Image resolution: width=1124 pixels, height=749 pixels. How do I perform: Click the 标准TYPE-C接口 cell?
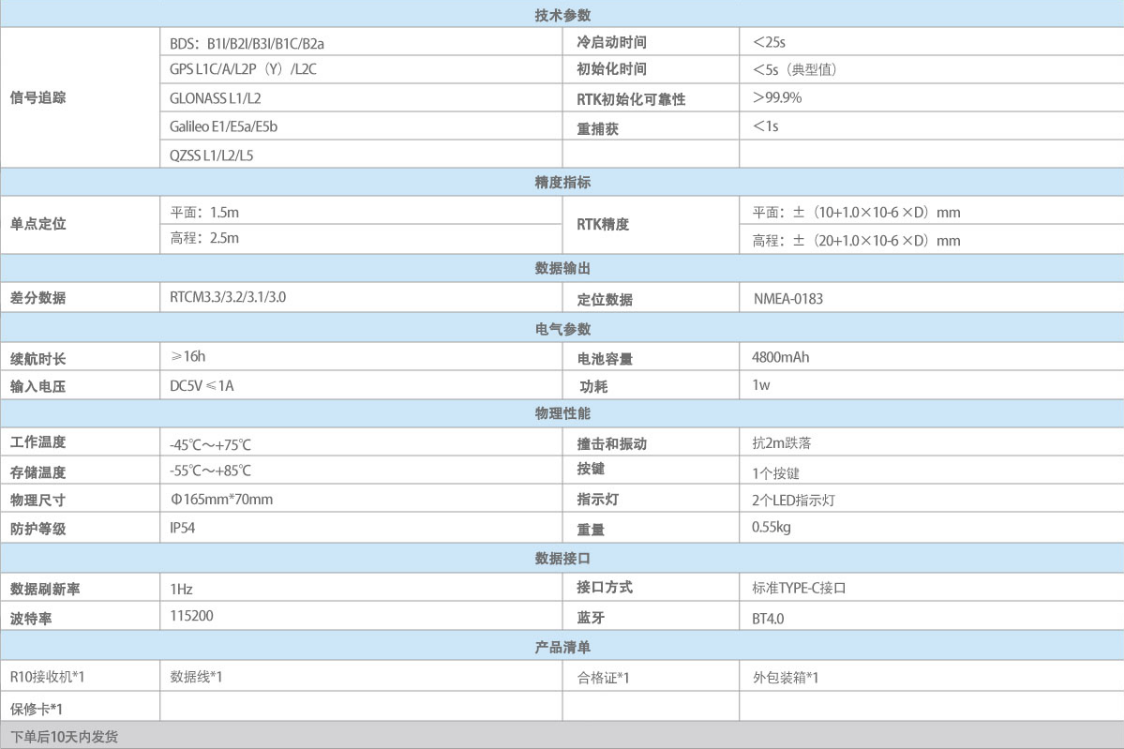pyautogui.click(x=799, y=588)
